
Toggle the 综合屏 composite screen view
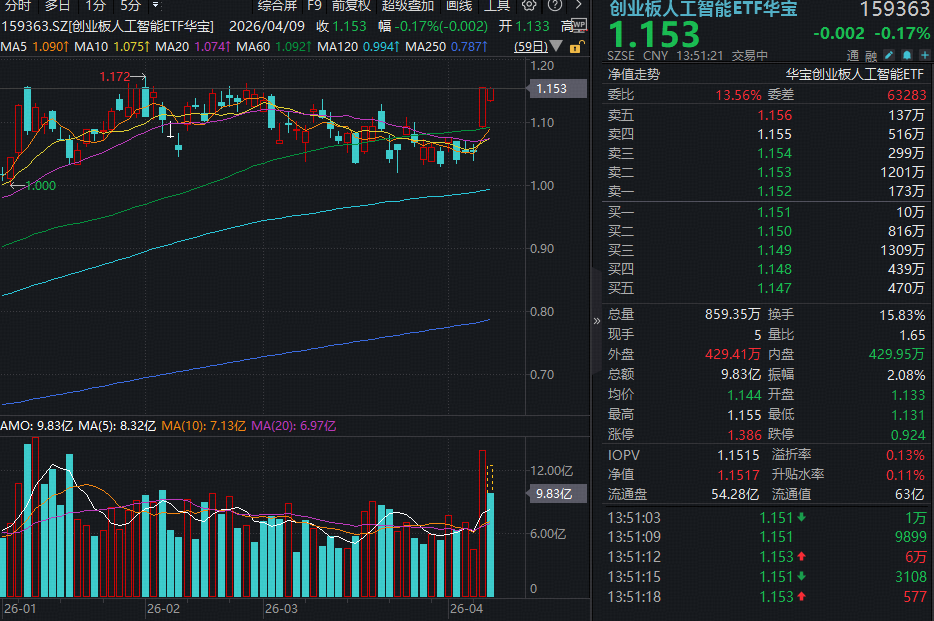point(278,5)
